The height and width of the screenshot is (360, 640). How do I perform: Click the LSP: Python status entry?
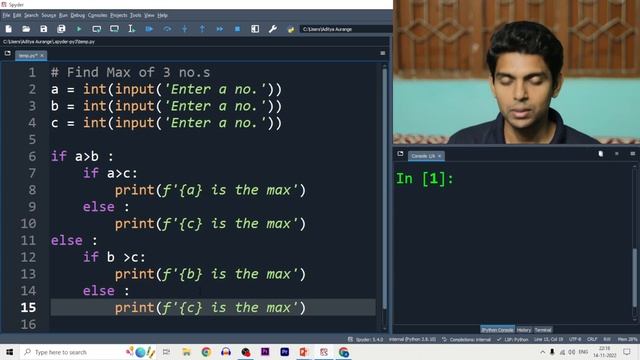pyautogui.click(x=513, y=340)
